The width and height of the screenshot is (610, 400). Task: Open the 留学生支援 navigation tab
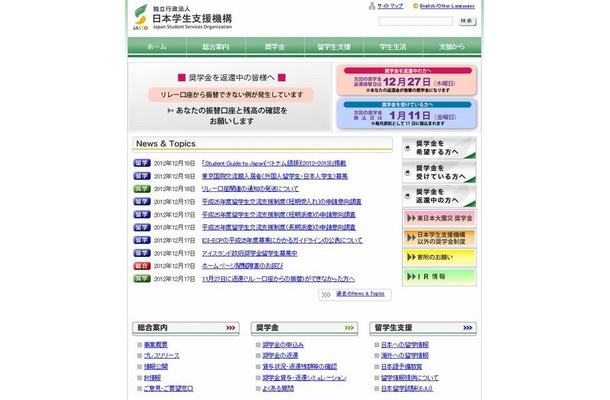pos(334,47)
